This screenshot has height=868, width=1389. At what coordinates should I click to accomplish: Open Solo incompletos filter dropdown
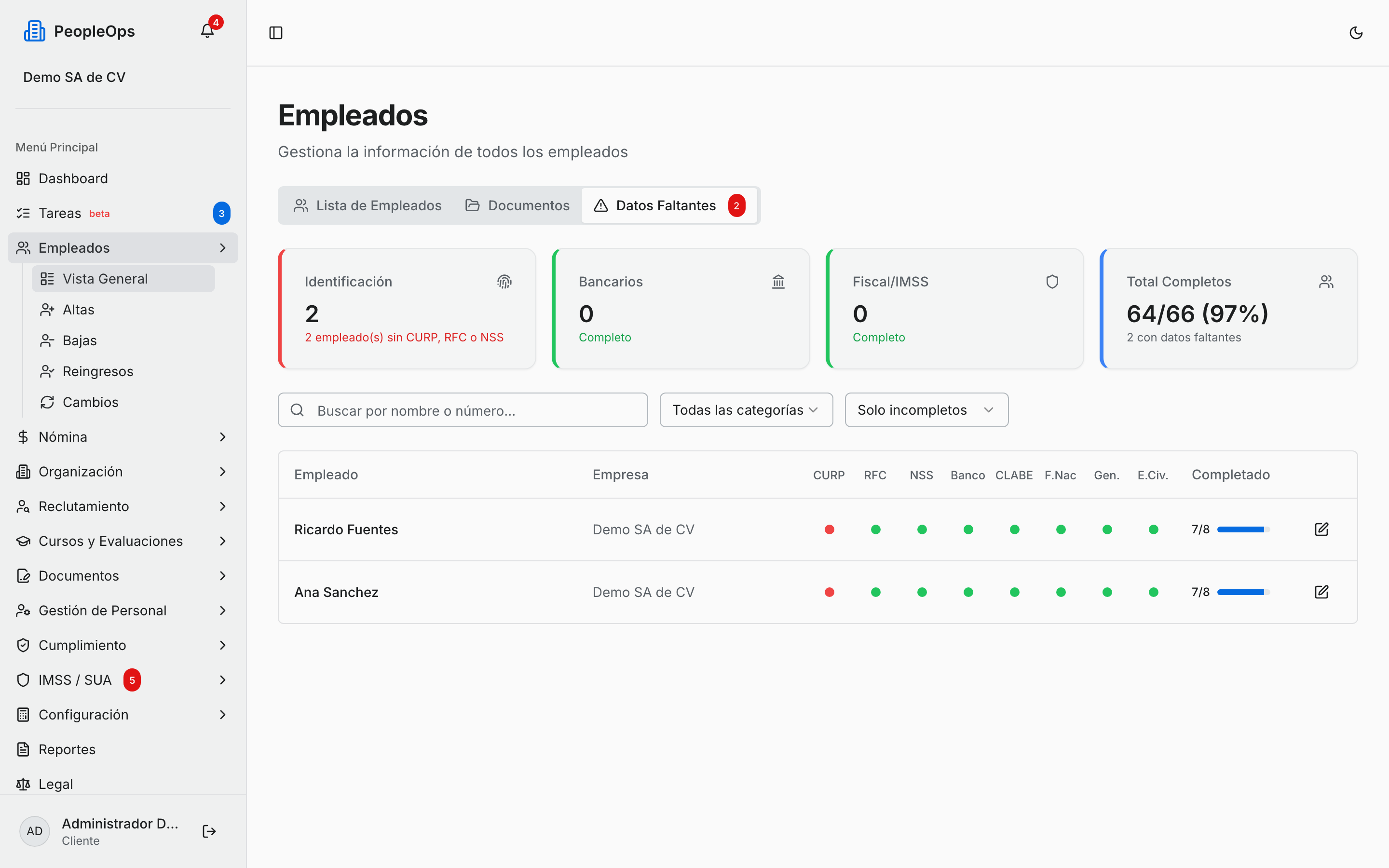point(926,410)
